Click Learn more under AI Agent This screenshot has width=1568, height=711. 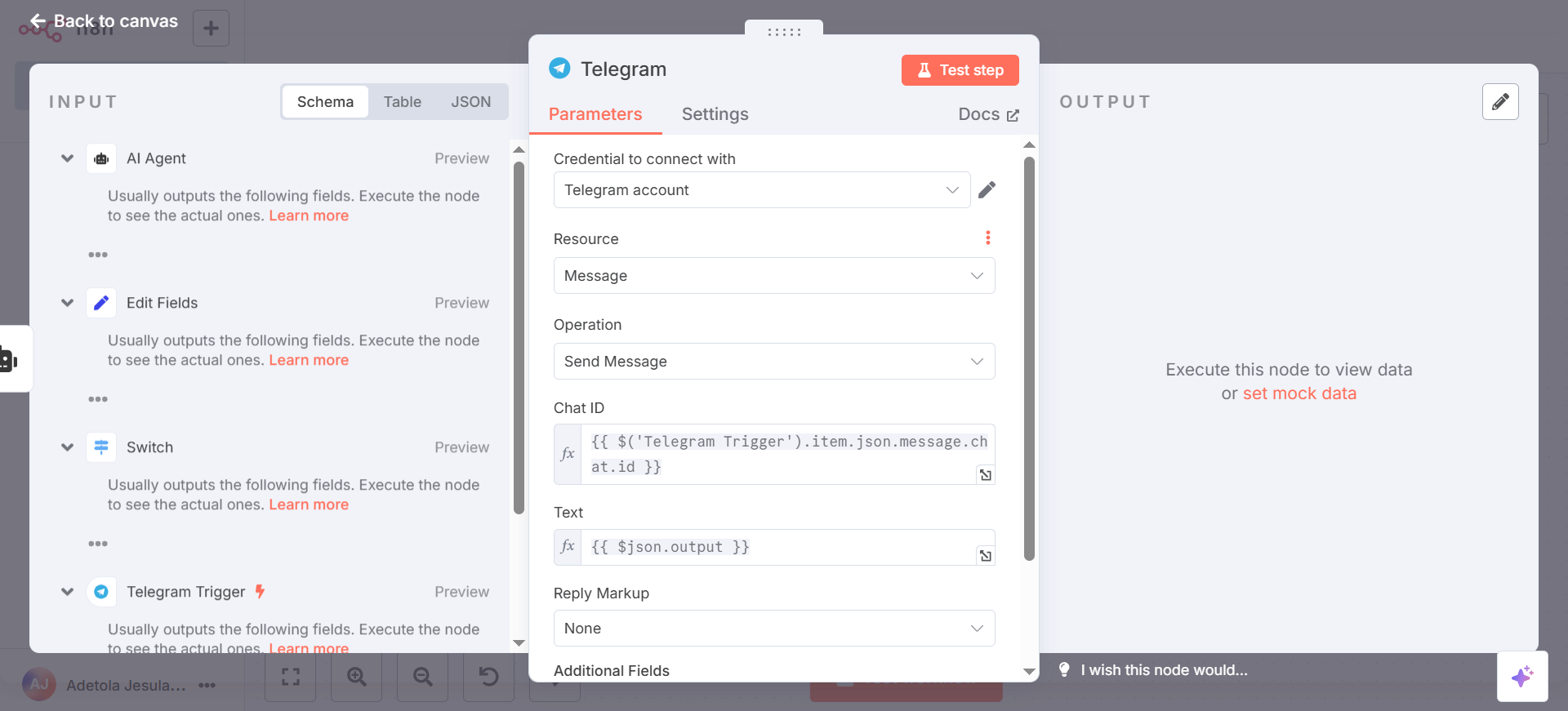pos(309,216)
